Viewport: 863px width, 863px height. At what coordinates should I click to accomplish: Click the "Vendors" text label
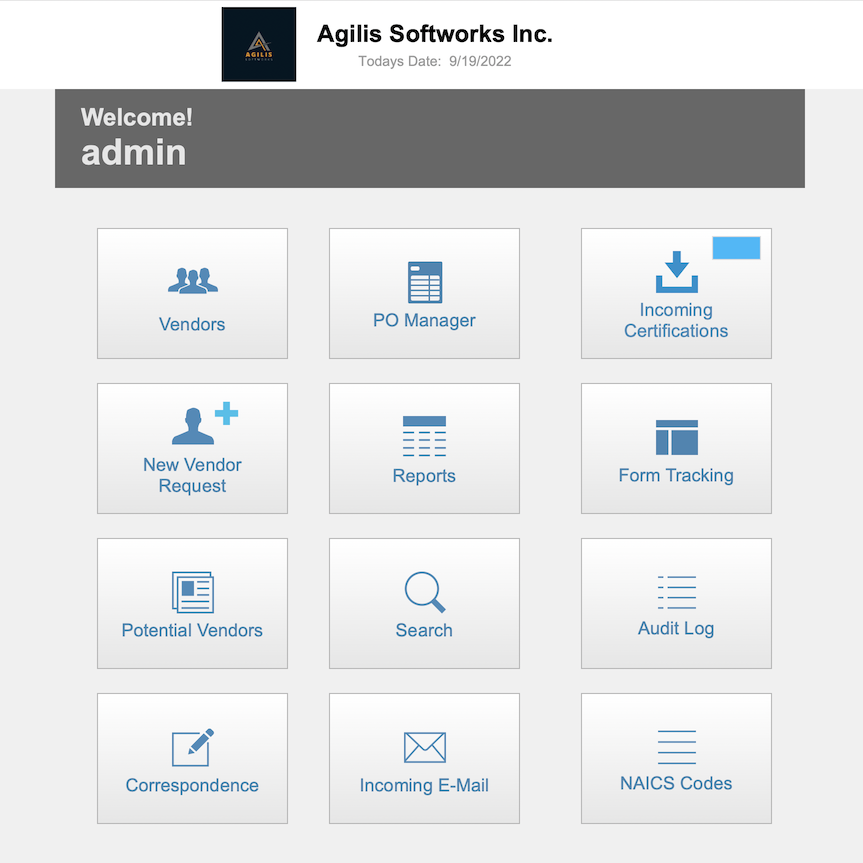pyautogui.click(x=192, y=324)
